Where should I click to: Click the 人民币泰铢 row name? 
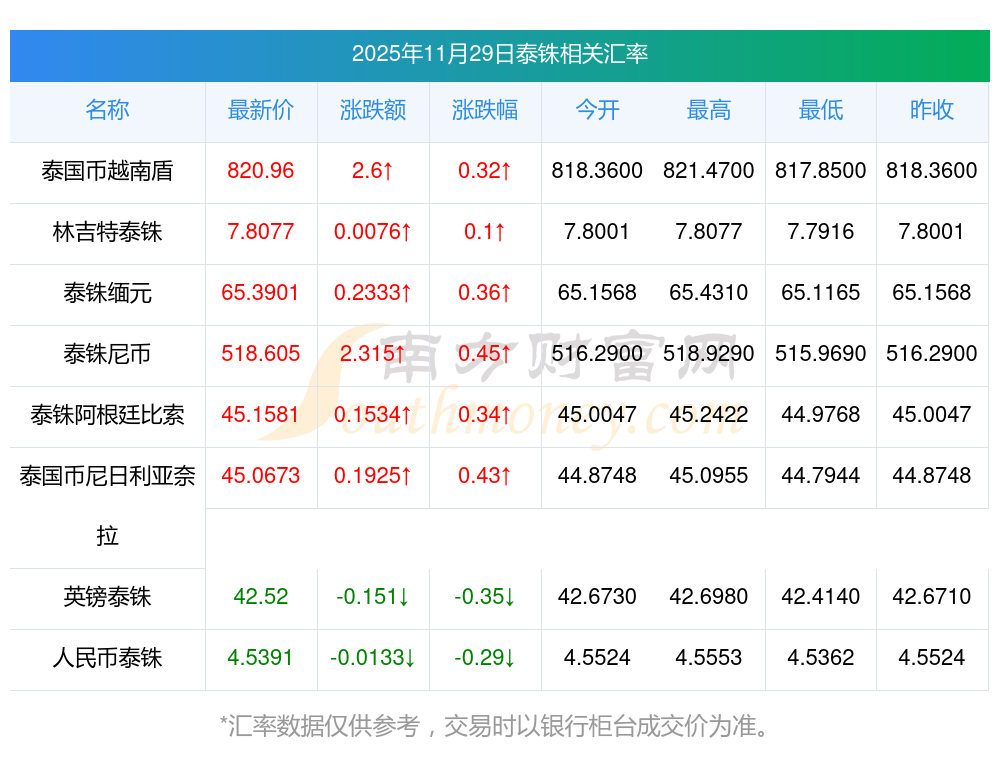click(x=107, y=659)
